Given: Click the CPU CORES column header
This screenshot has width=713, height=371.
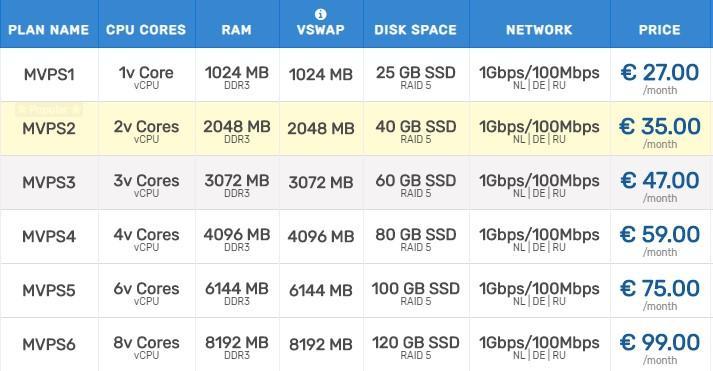Looking at the screenshot, I should (x=146, y=30).
